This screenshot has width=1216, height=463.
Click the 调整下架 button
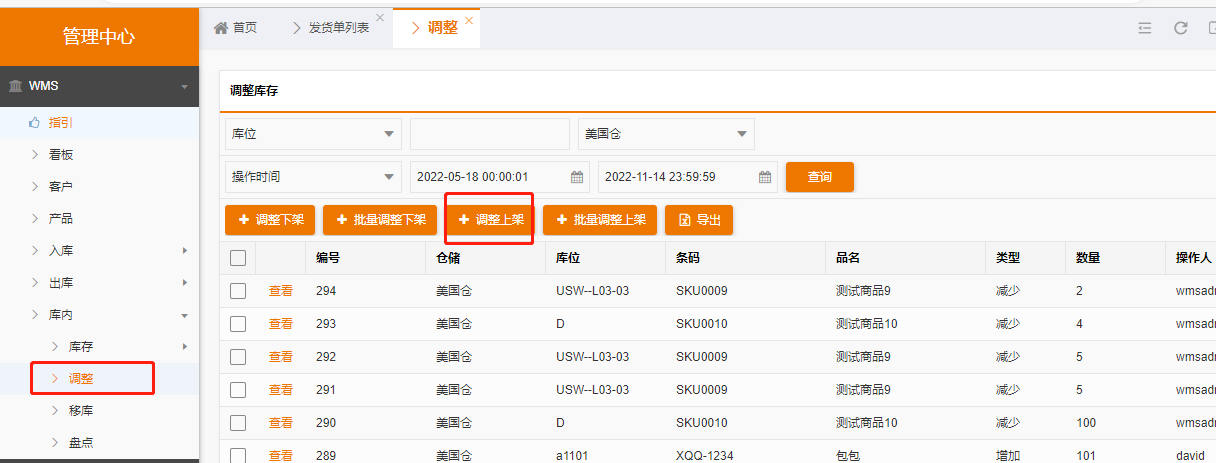tap(270, 220)
